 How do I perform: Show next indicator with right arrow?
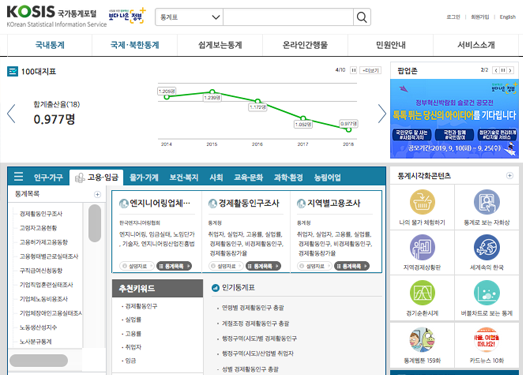point(382,113)
